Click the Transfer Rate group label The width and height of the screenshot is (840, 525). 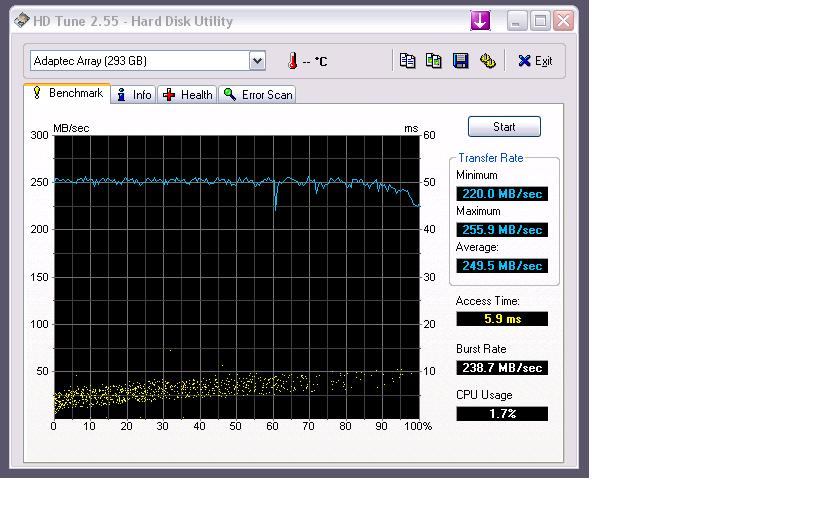pos(490,158)
